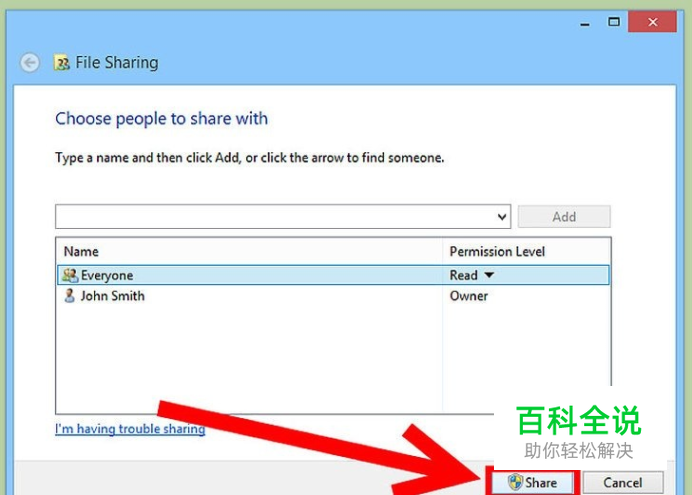The height and width of the screenshot is (495, 692).
Task: Click the John Smith user icon
Action: click(69, 296)
